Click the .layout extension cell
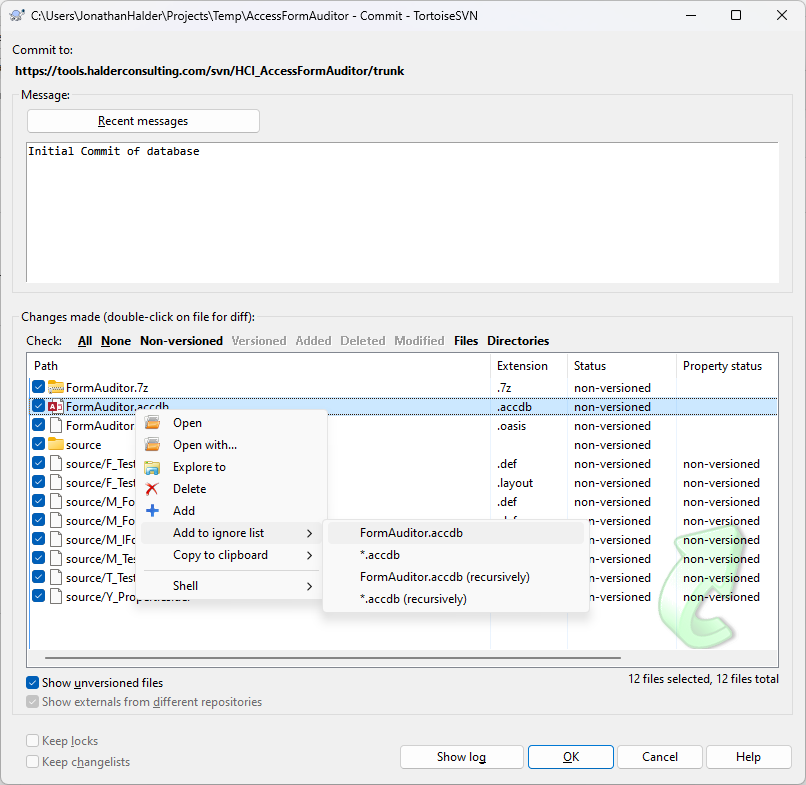This screenshot has height=785, width=806. (515, 483)
